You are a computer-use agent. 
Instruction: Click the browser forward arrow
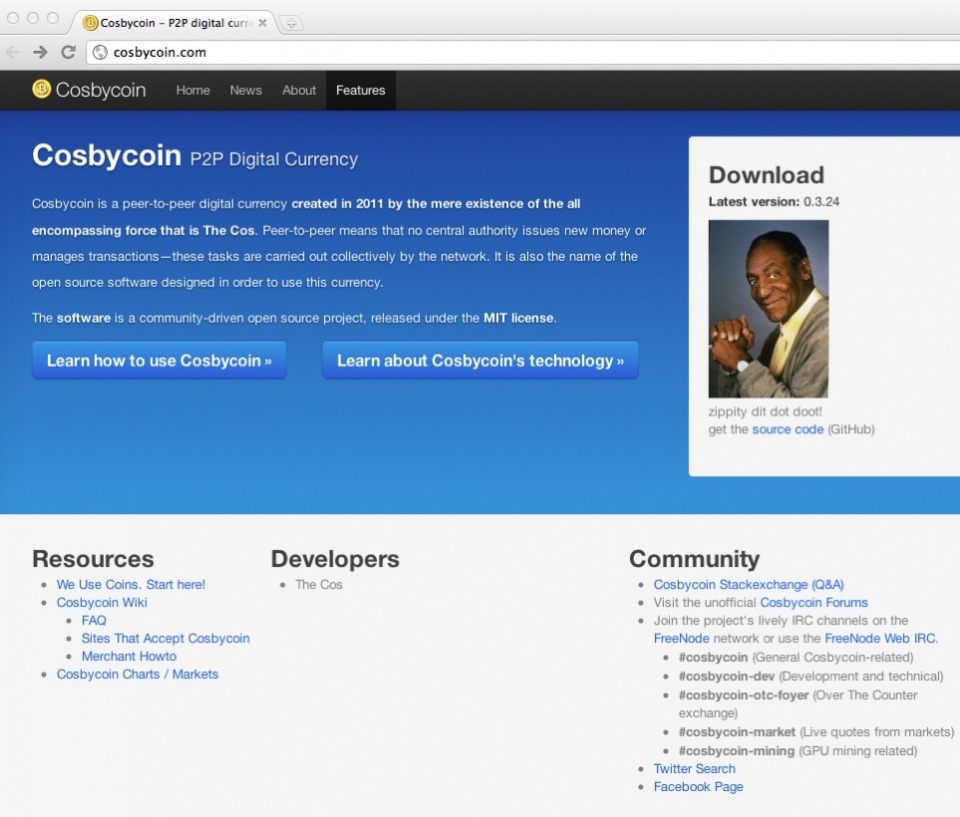pyautogui.click(x=40, y=53)
